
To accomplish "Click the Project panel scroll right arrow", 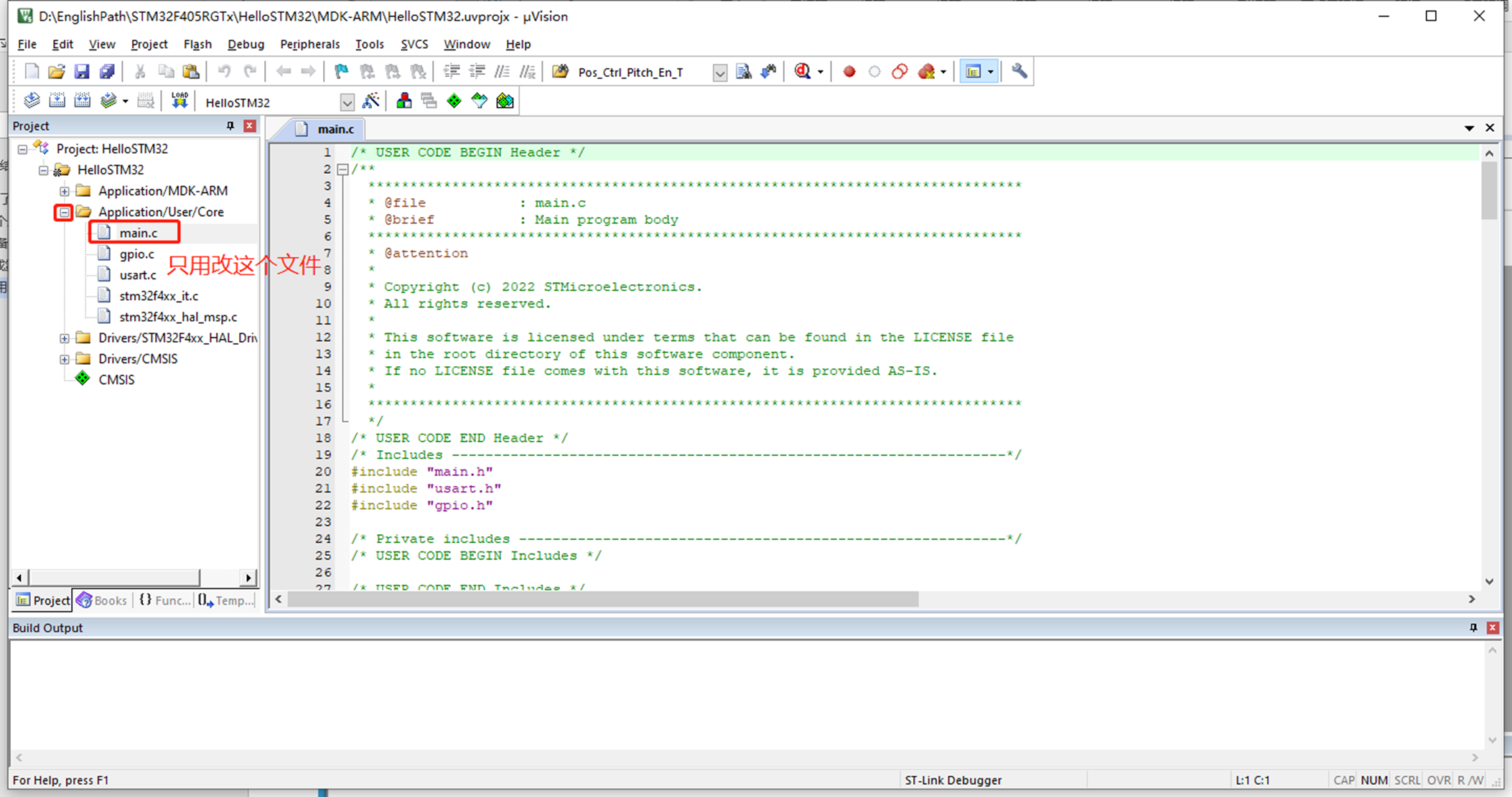I will tap(248, 577).
